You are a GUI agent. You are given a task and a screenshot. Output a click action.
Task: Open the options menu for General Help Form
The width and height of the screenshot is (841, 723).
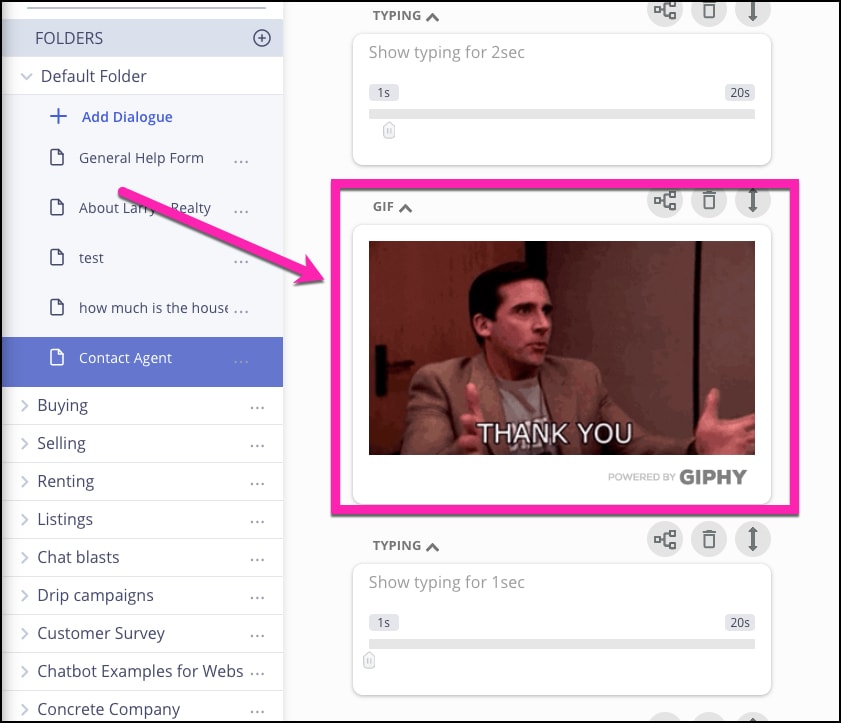tap(240, 158)
